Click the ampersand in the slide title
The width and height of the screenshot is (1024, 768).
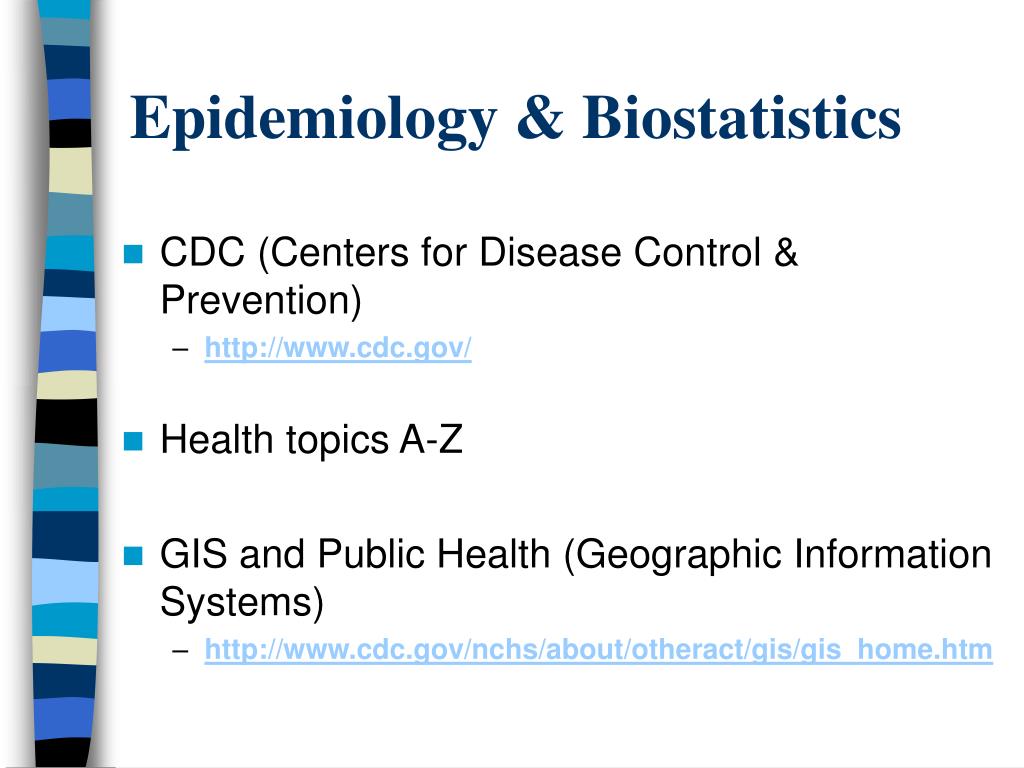540,118
